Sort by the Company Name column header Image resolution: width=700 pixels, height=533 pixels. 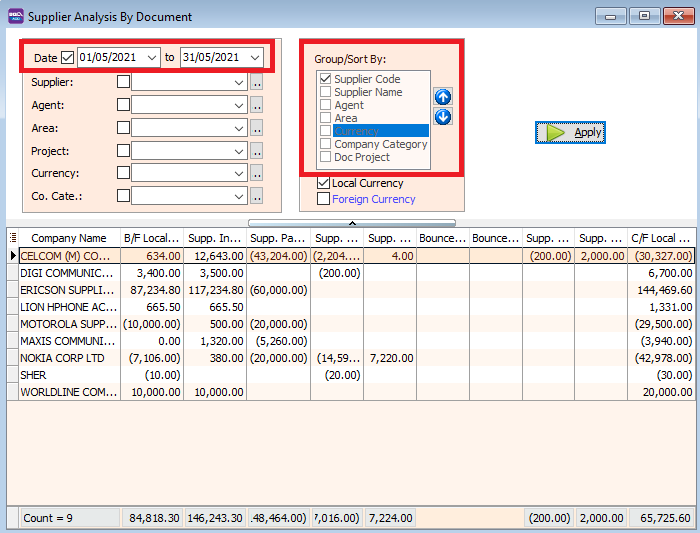click(x=68, y=238)
